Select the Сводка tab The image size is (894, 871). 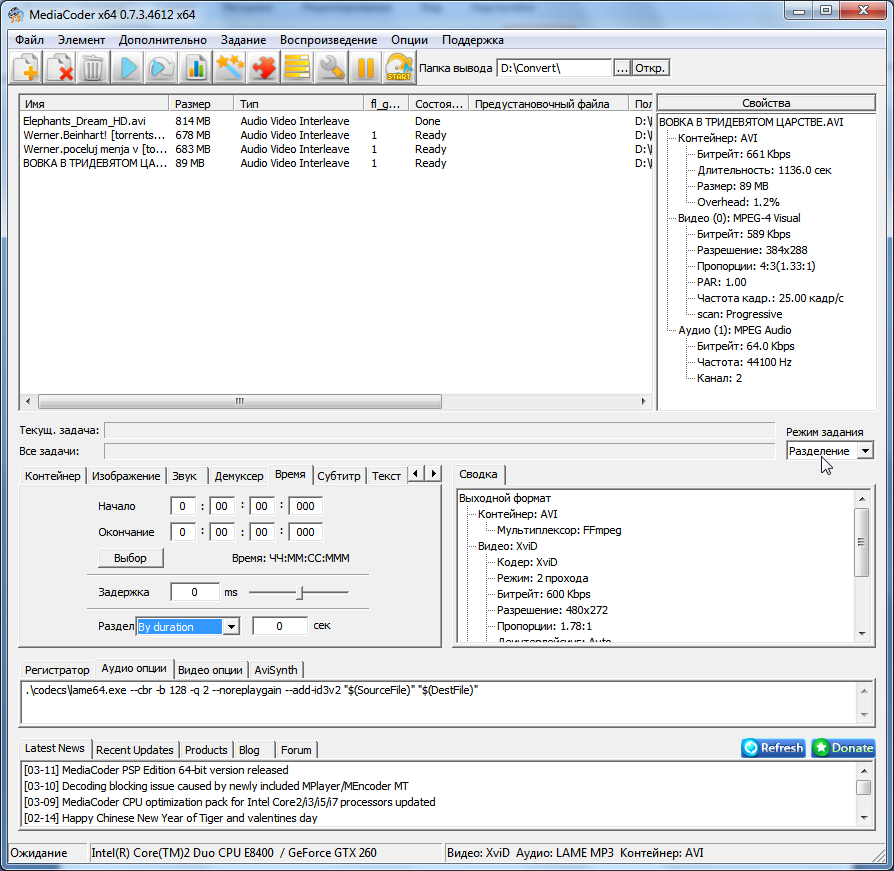478,474
